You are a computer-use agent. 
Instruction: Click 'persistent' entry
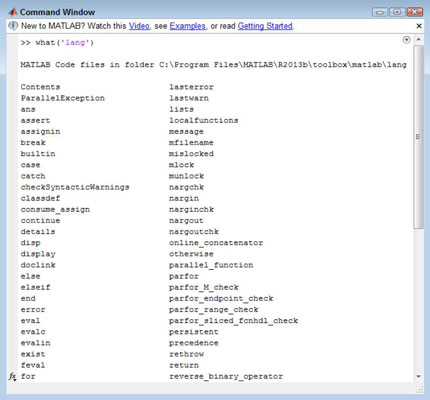pos(194,332)
